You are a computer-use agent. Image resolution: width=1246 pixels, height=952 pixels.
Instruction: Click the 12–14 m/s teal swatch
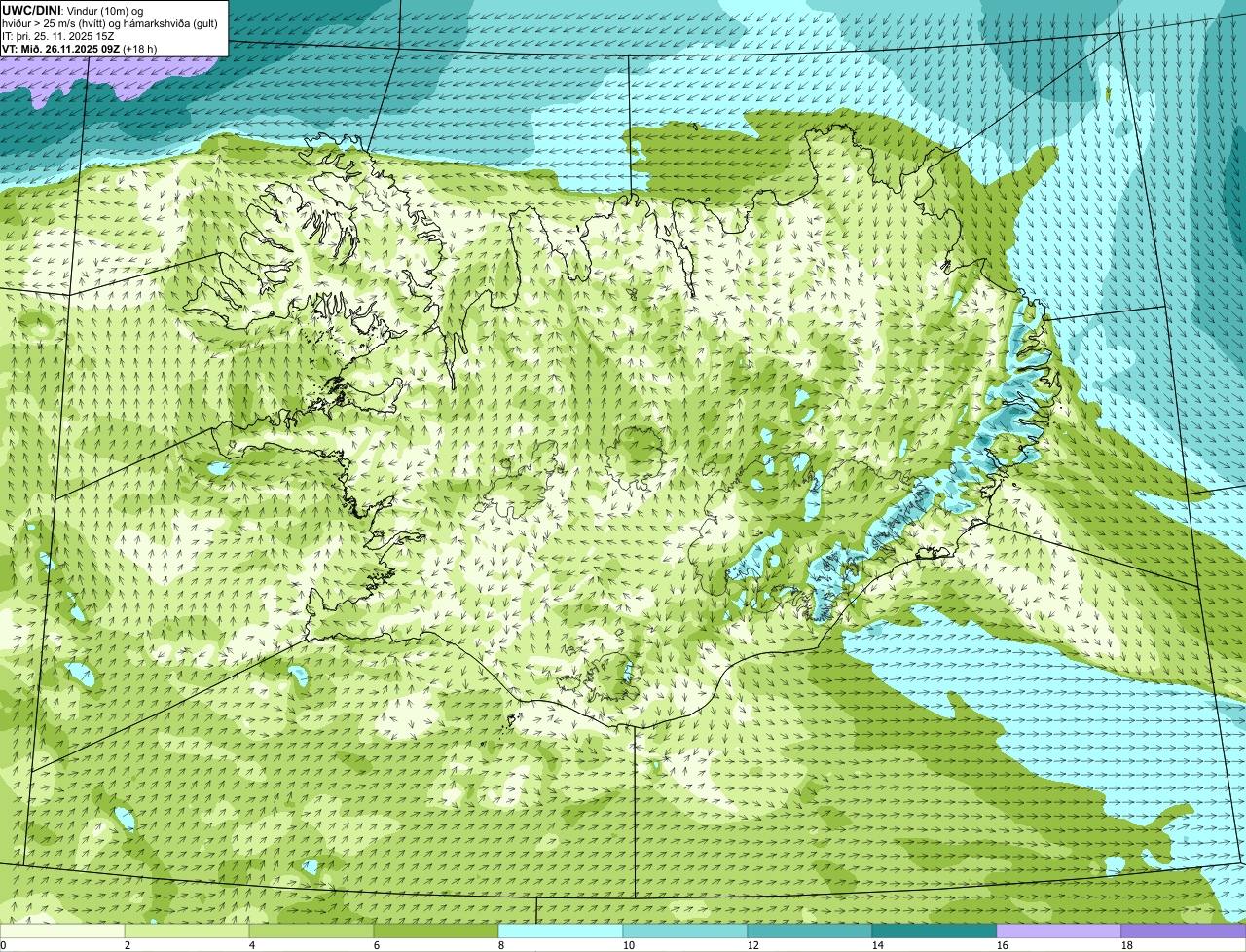tap(810, 931)
